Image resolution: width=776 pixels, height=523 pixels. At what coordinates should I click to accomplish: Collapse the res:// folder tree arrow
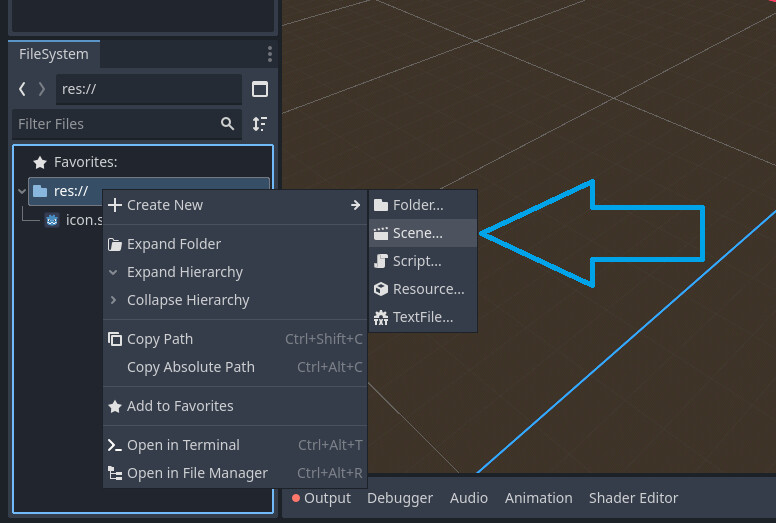coord(22,191)
